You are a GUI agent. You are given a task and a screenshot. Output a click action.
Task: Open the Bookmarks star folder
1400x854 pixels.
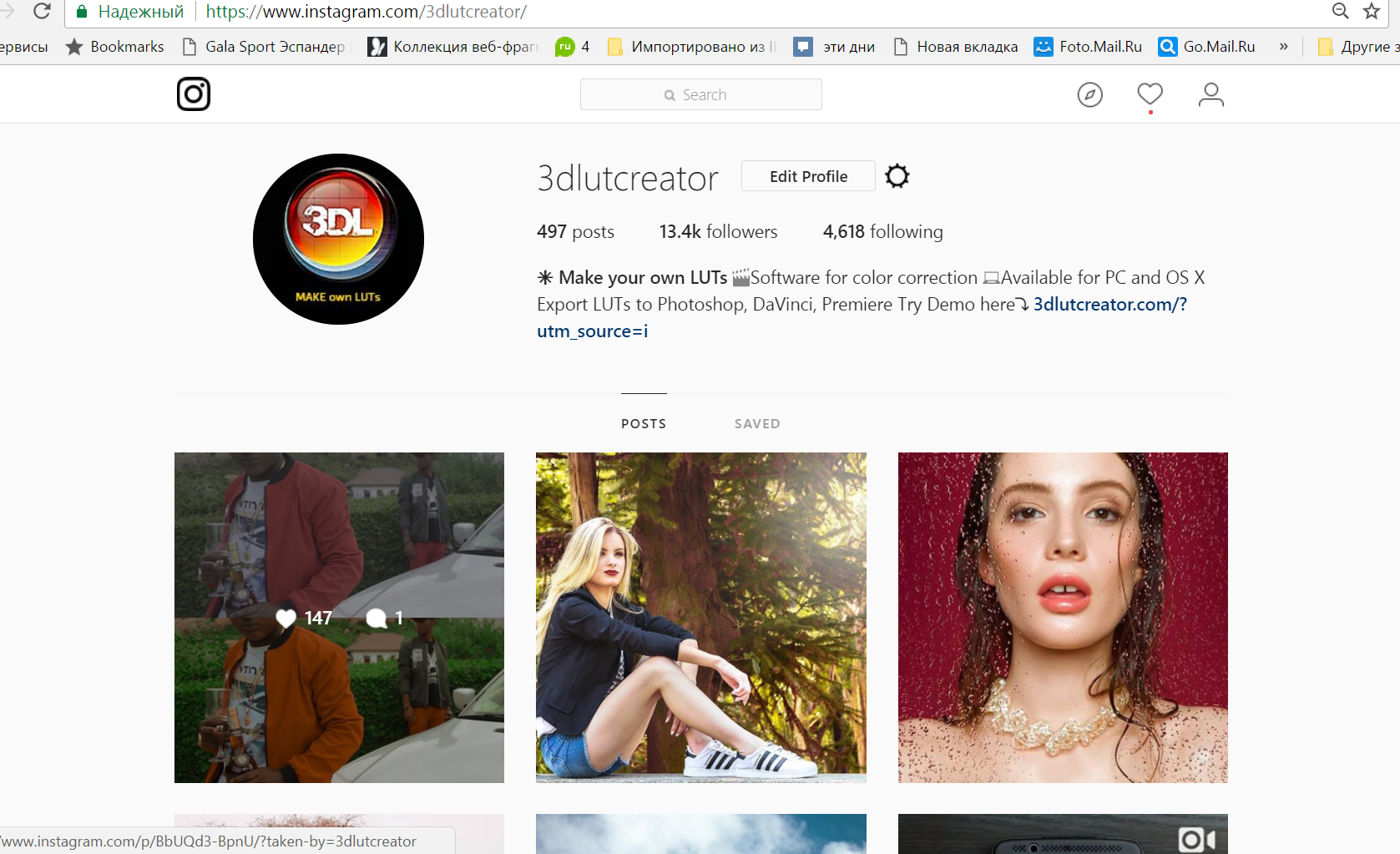coord(114,47)
